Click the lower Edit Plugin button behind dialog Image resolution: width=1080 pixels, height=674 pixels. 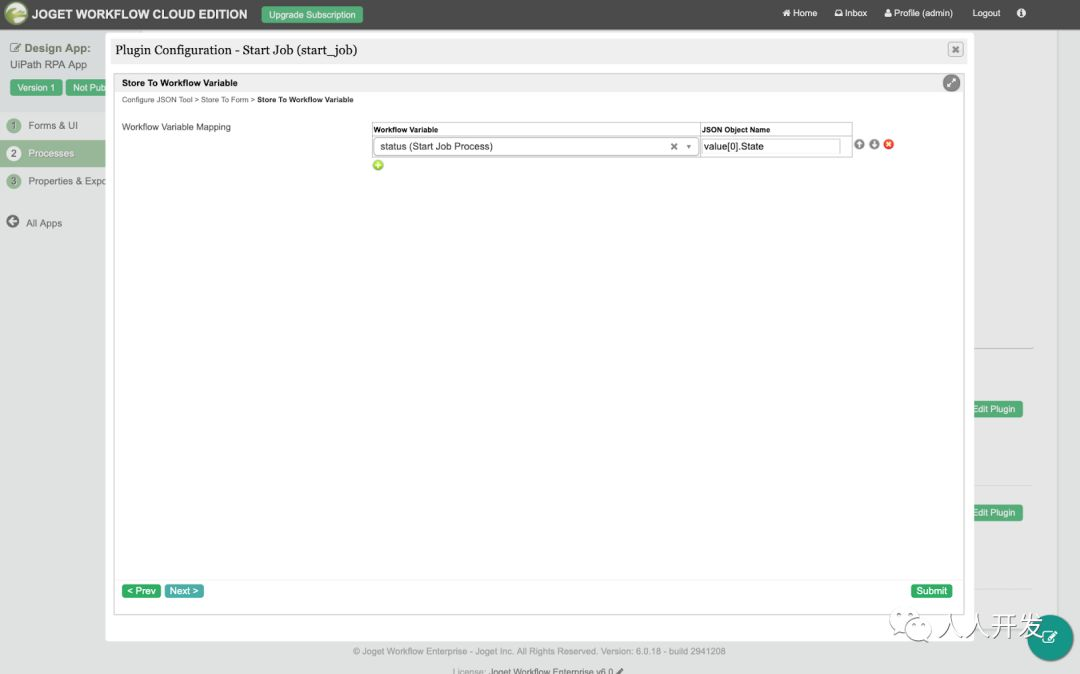[x=997, y=512]
